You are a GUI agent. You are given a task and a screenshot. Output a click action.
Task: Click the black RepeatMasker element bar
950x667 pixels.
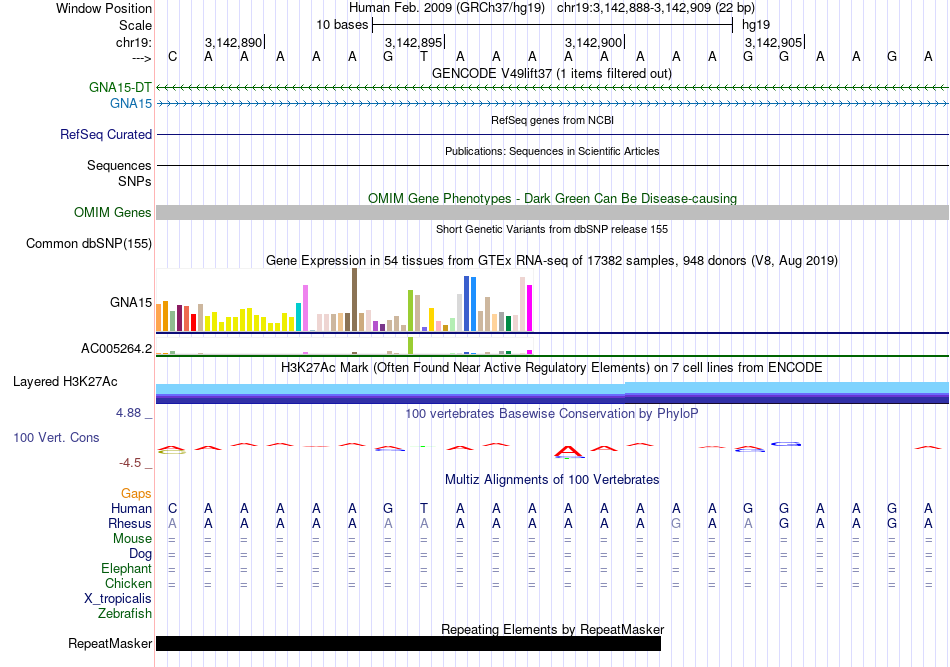[408, 643]
